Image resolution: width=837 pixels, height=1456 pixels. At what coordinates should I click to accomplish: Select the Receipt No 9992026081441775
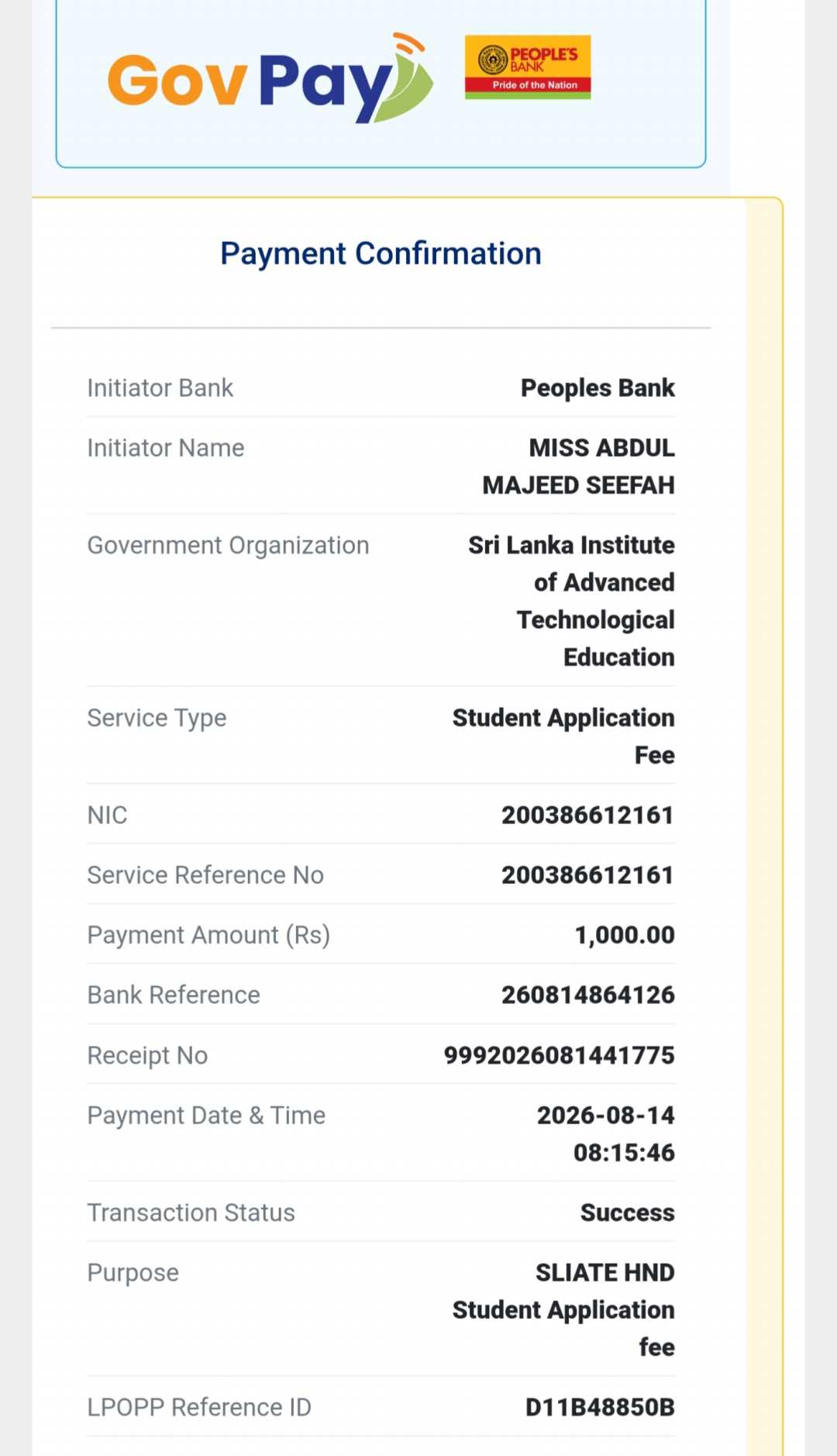click(560, 1055)
